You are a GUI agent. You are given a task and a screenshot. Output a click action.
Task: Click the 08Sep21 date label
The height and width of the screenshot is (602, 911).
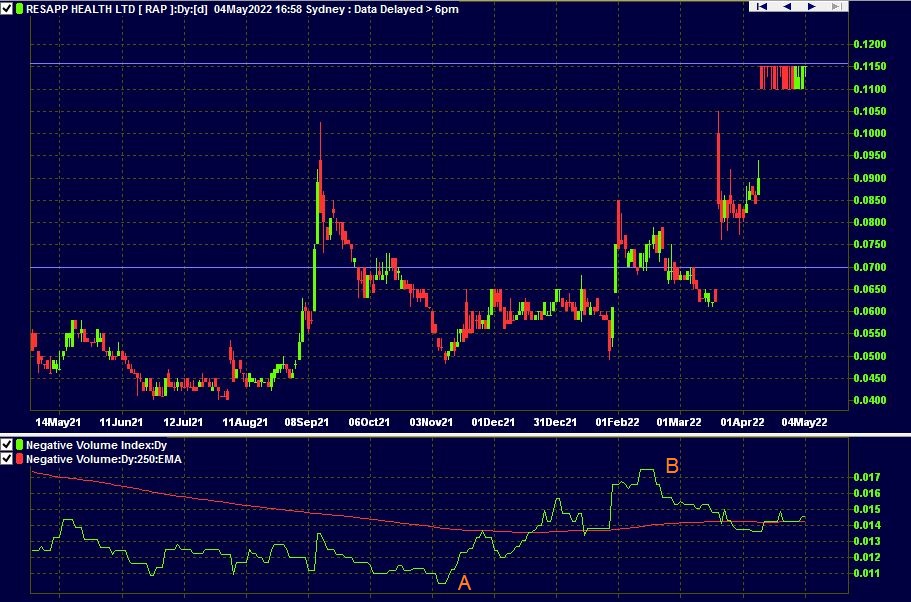point(307,422)
